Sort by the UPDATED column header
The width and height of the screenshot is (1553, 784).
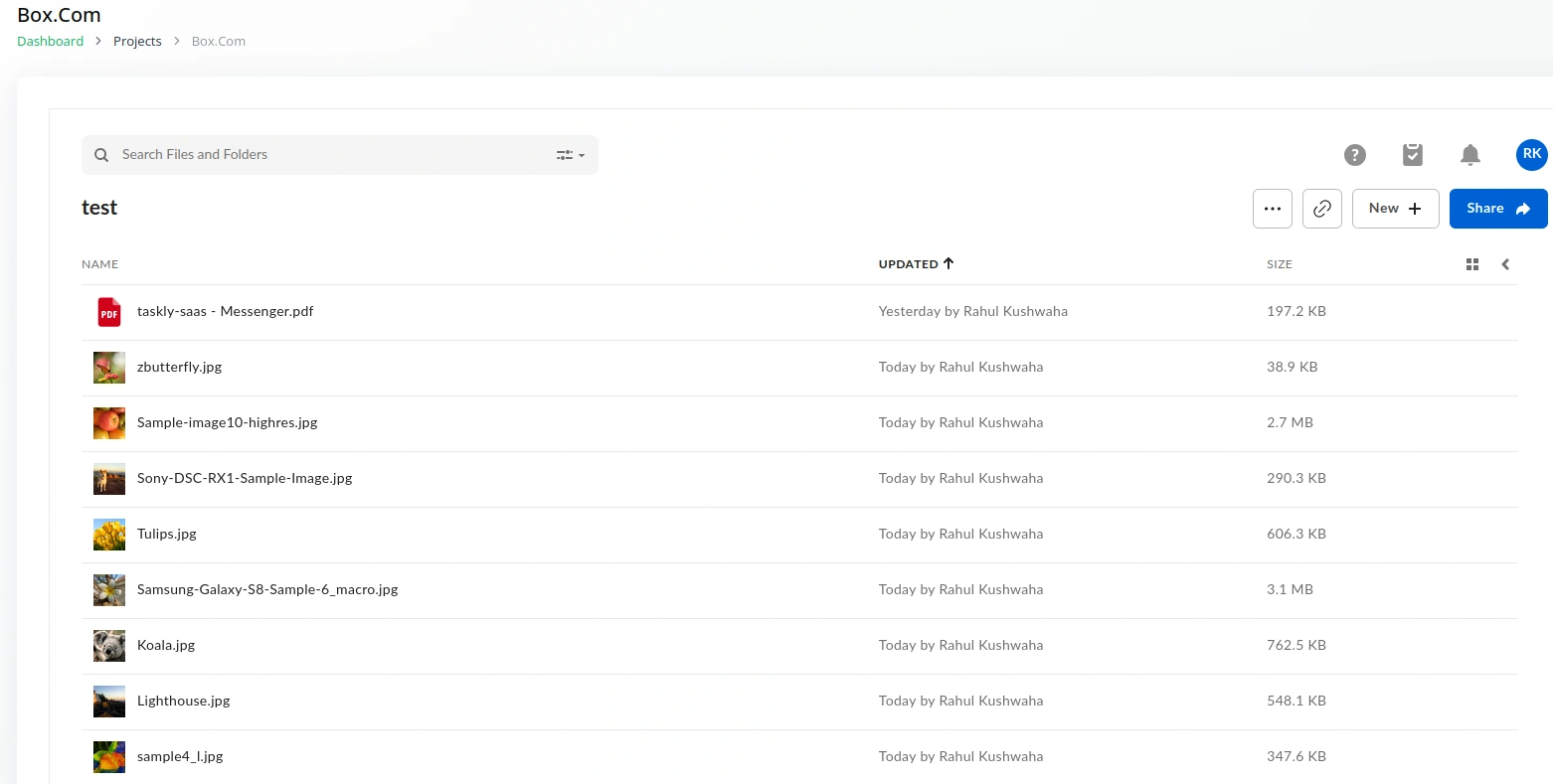916,264
